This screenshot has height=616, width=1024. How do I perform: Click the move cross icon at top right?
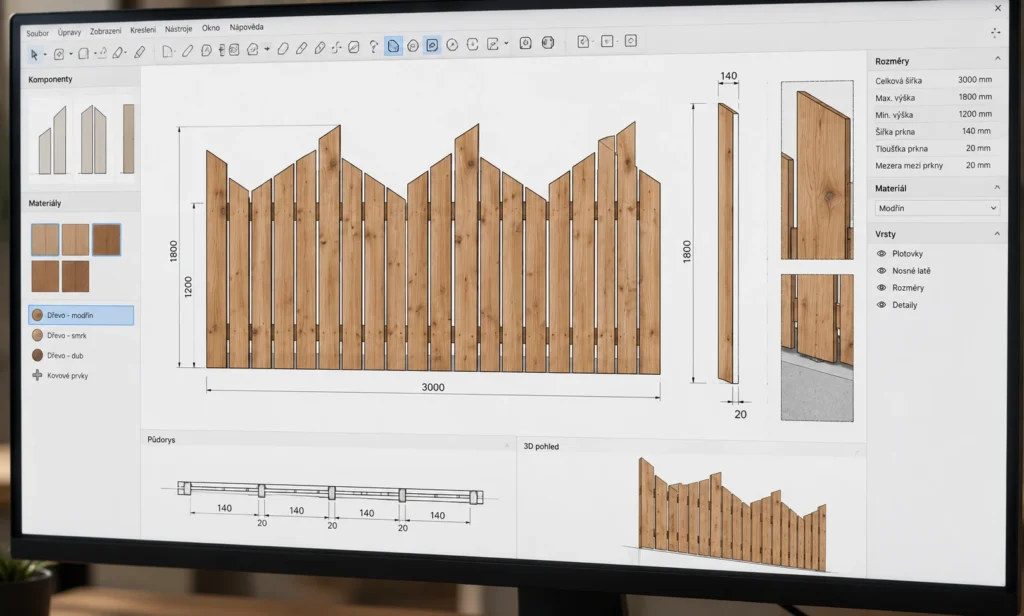tap(995, 32)
